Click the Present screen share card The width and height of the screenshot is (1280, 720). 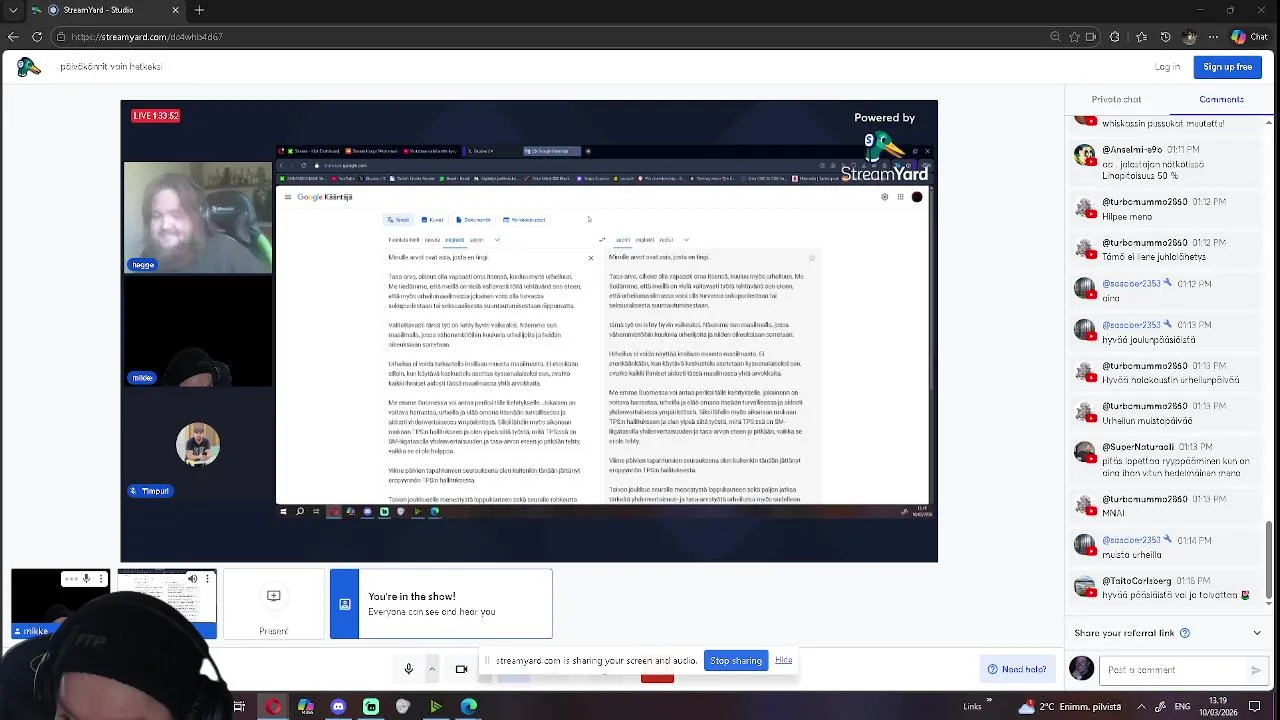(x=273, y=604)
